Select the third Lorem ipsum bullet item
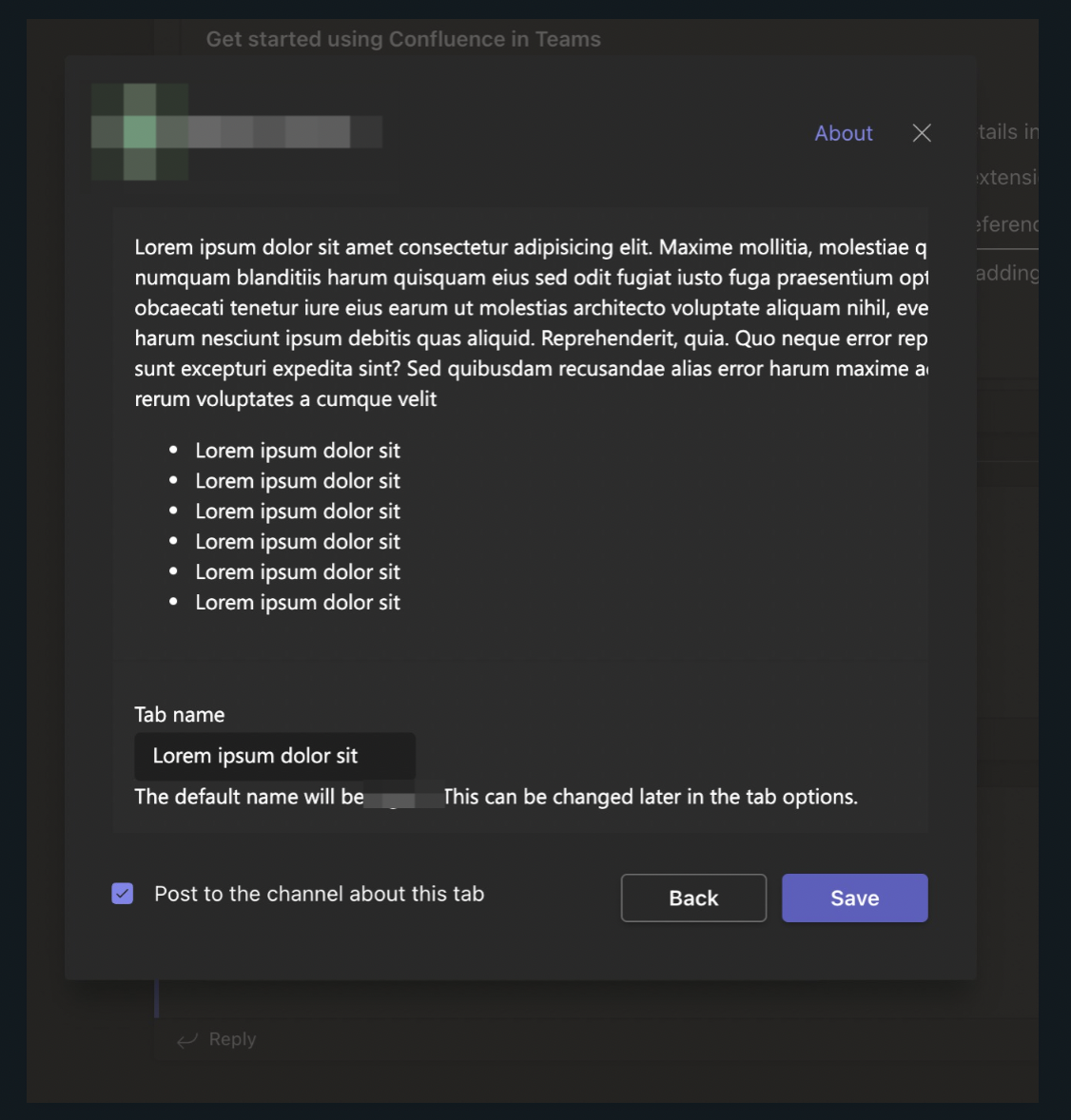 298,511
